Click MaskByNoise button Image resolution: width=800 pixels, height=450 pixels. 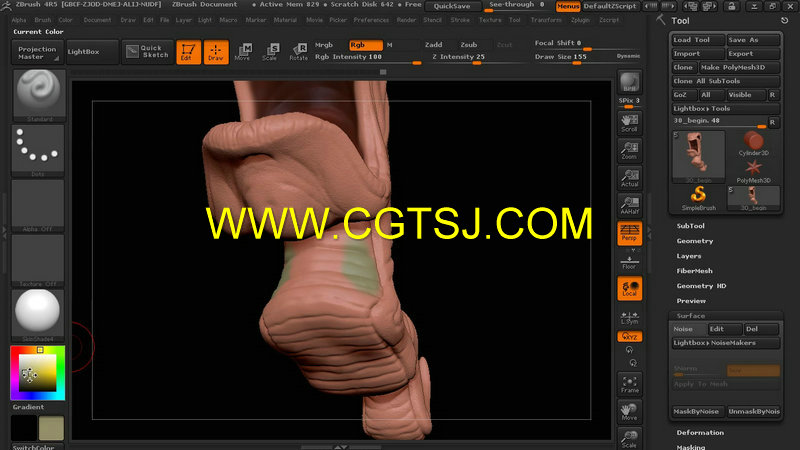[x=696, y=411]
